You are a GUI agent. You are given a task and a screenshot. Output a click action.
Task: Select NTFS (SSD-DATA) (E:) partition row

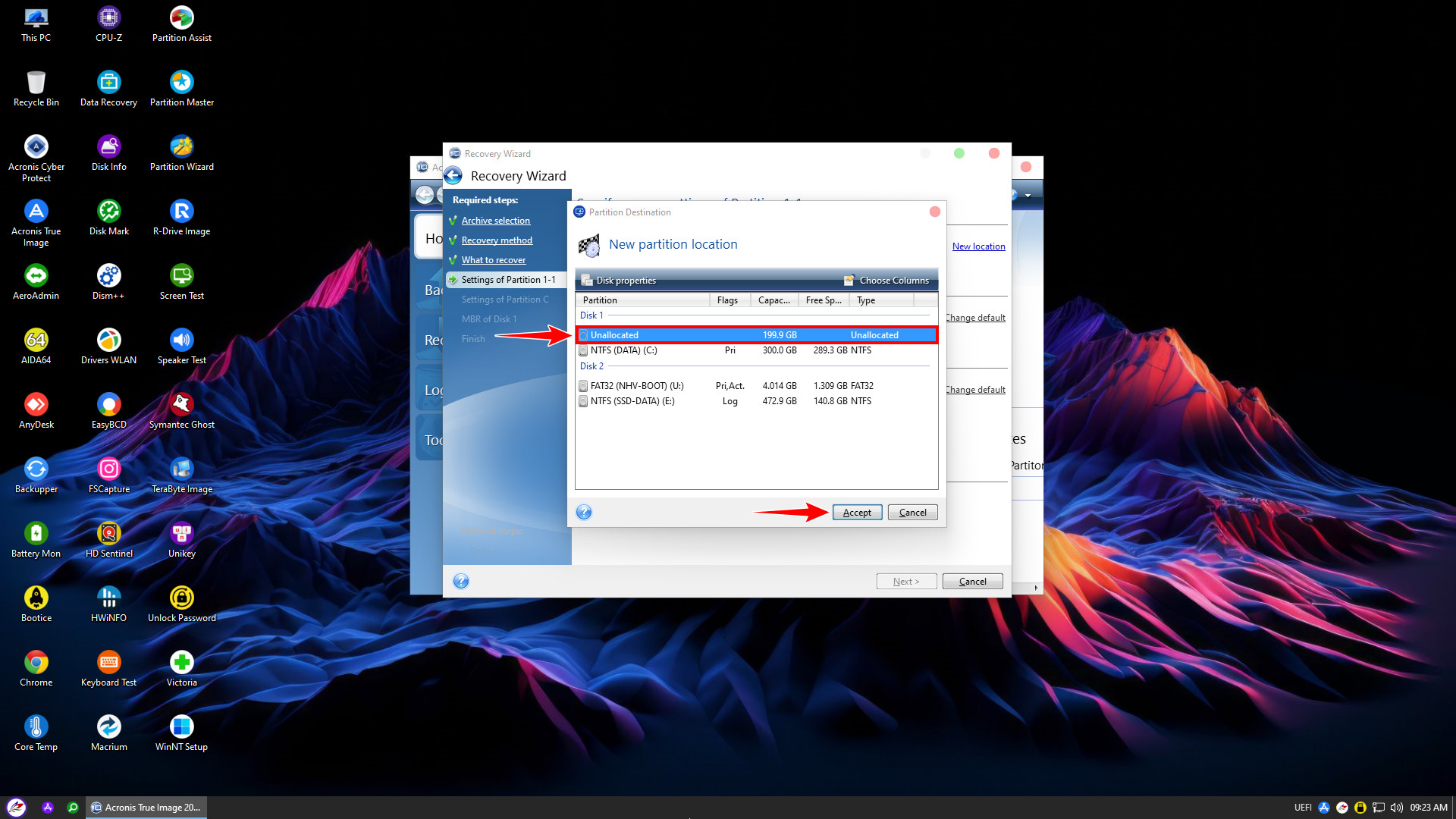pyautogui.click(x=632, y=401)
